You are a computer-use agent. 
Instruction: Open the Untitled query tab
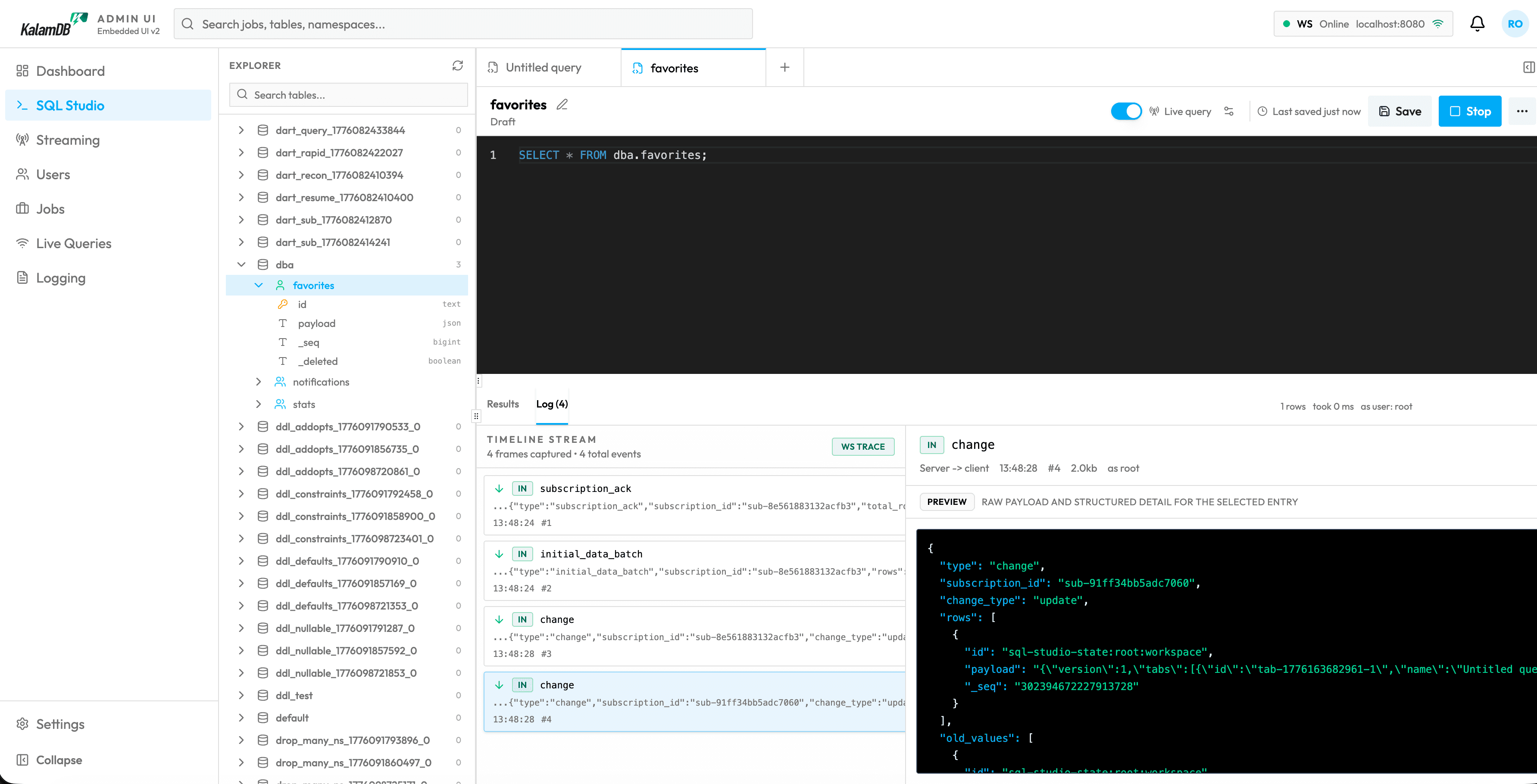click(543, 67)
